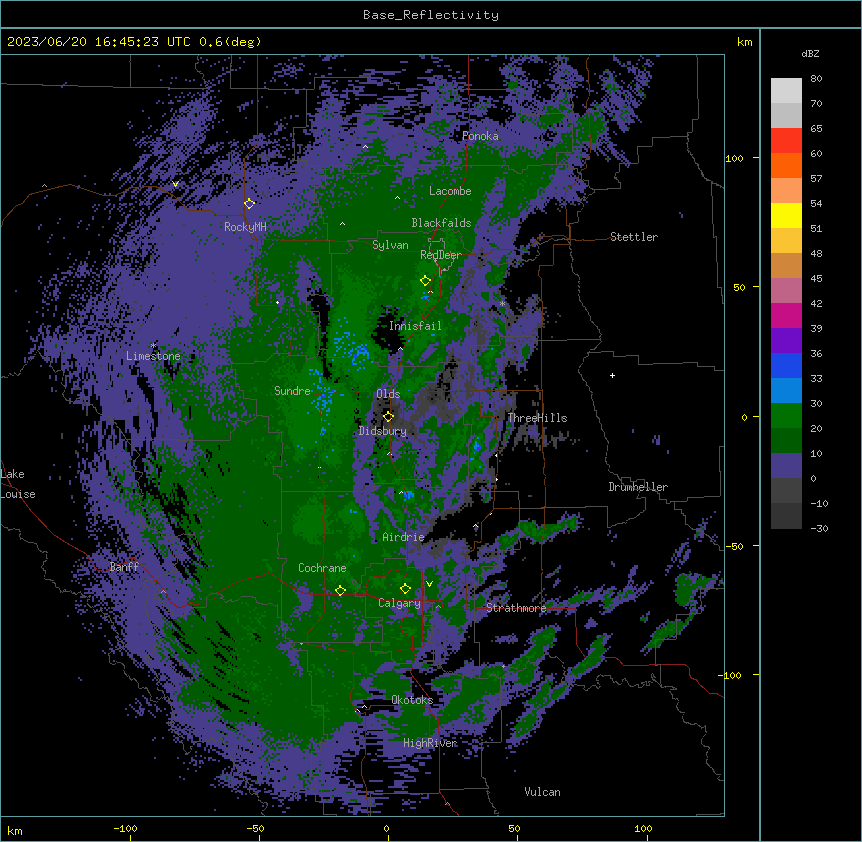
Task: Click the Limestone label
Action: point(153,356)
